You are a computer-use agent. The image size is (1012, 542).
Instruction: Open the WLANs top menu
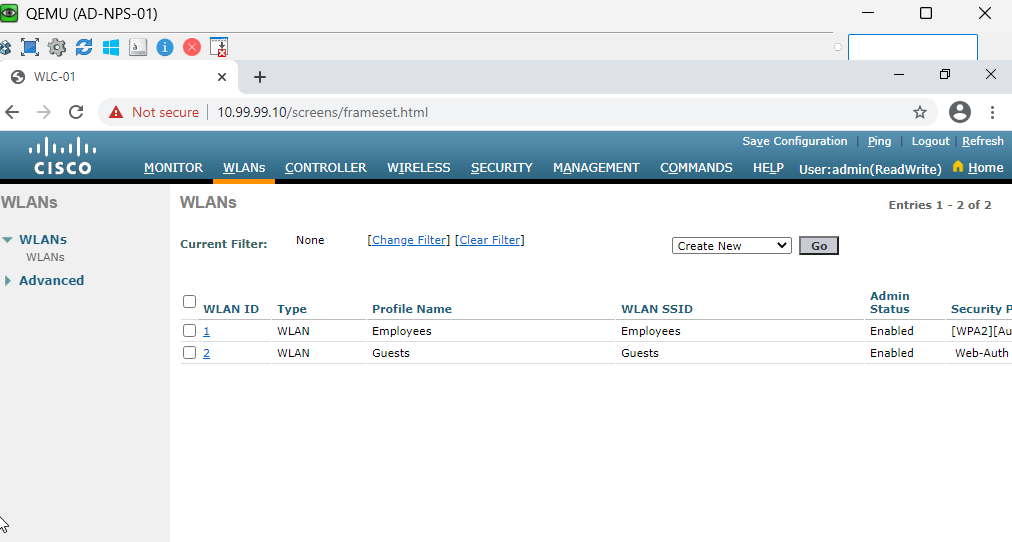(244, 168)
